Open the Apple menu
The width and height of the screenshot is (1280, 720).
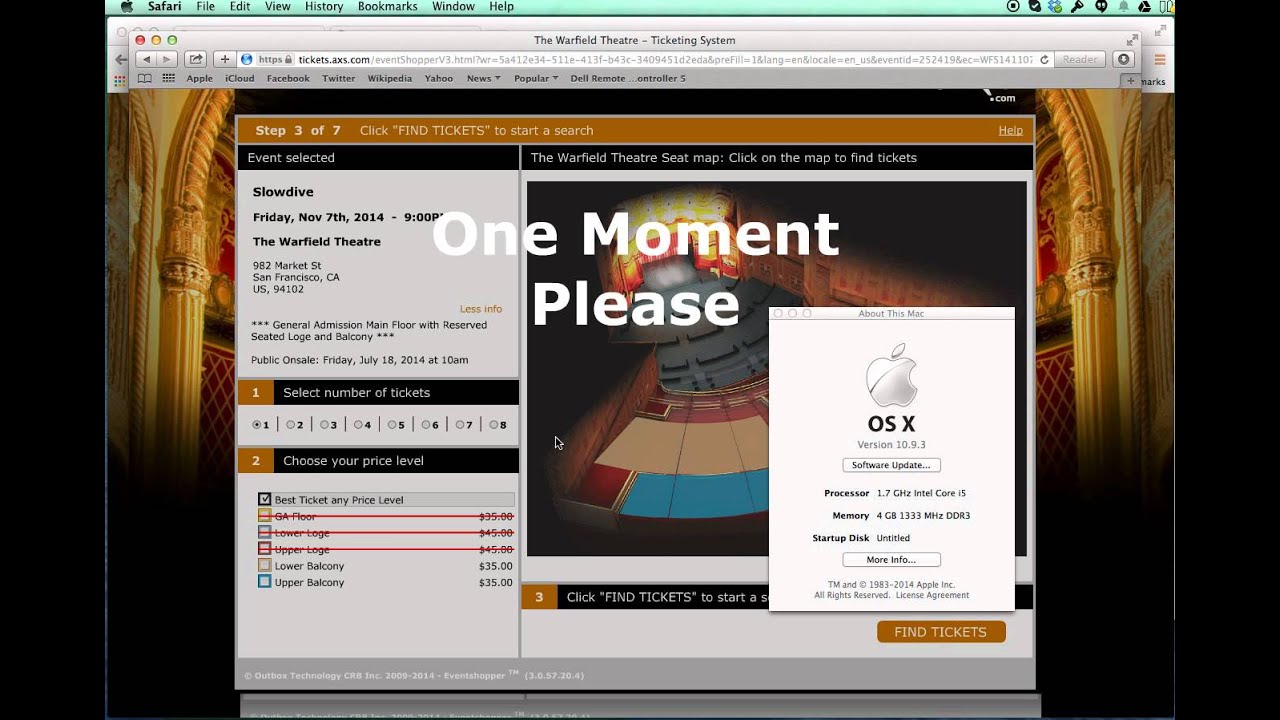(x=126, y=7)
